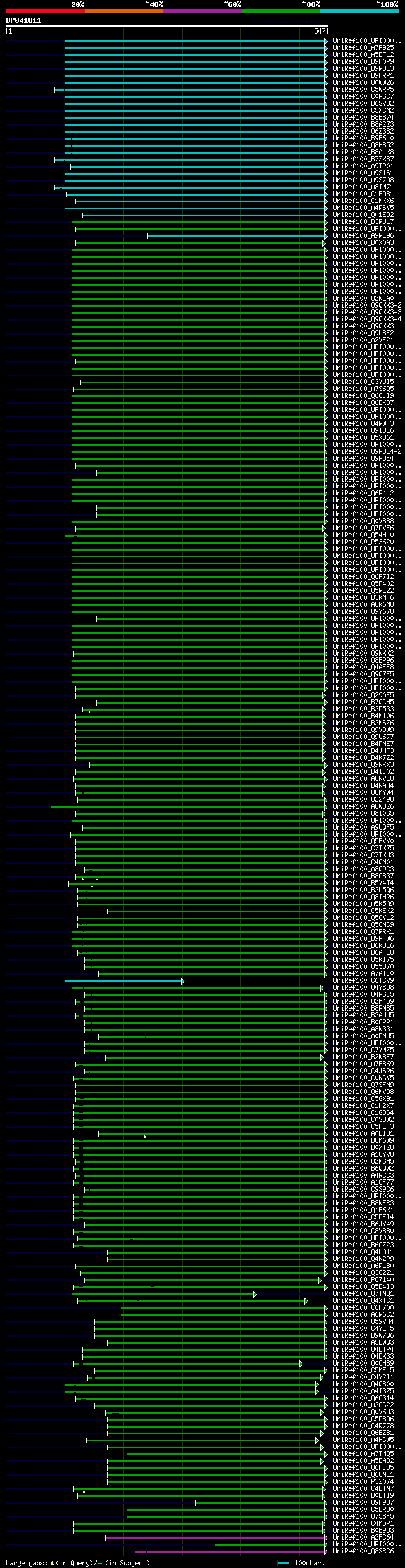Click the UniRef100_Q1E6K1 label

pos(363,1210)
